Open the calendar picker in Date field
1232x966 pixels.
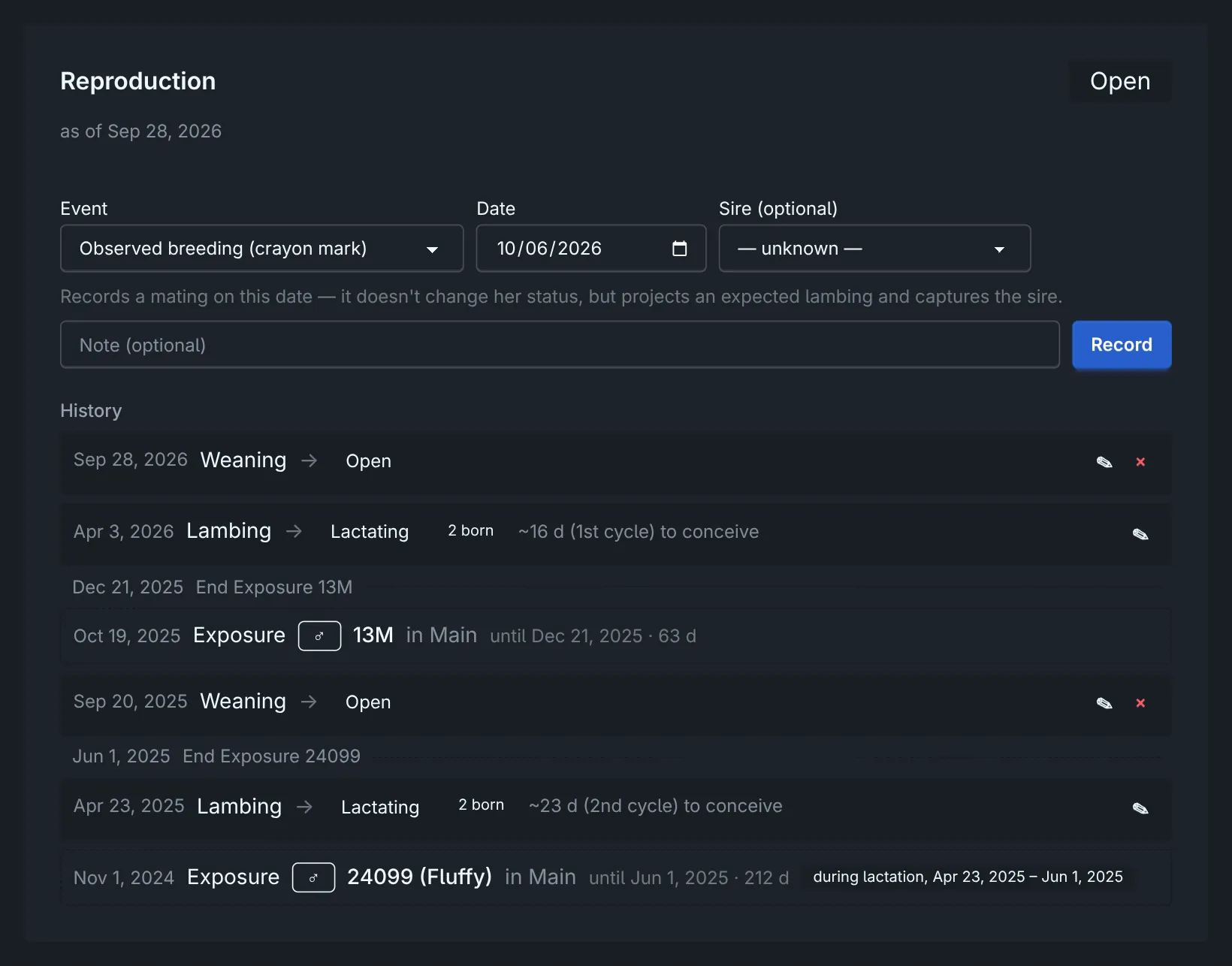(679, 249)
